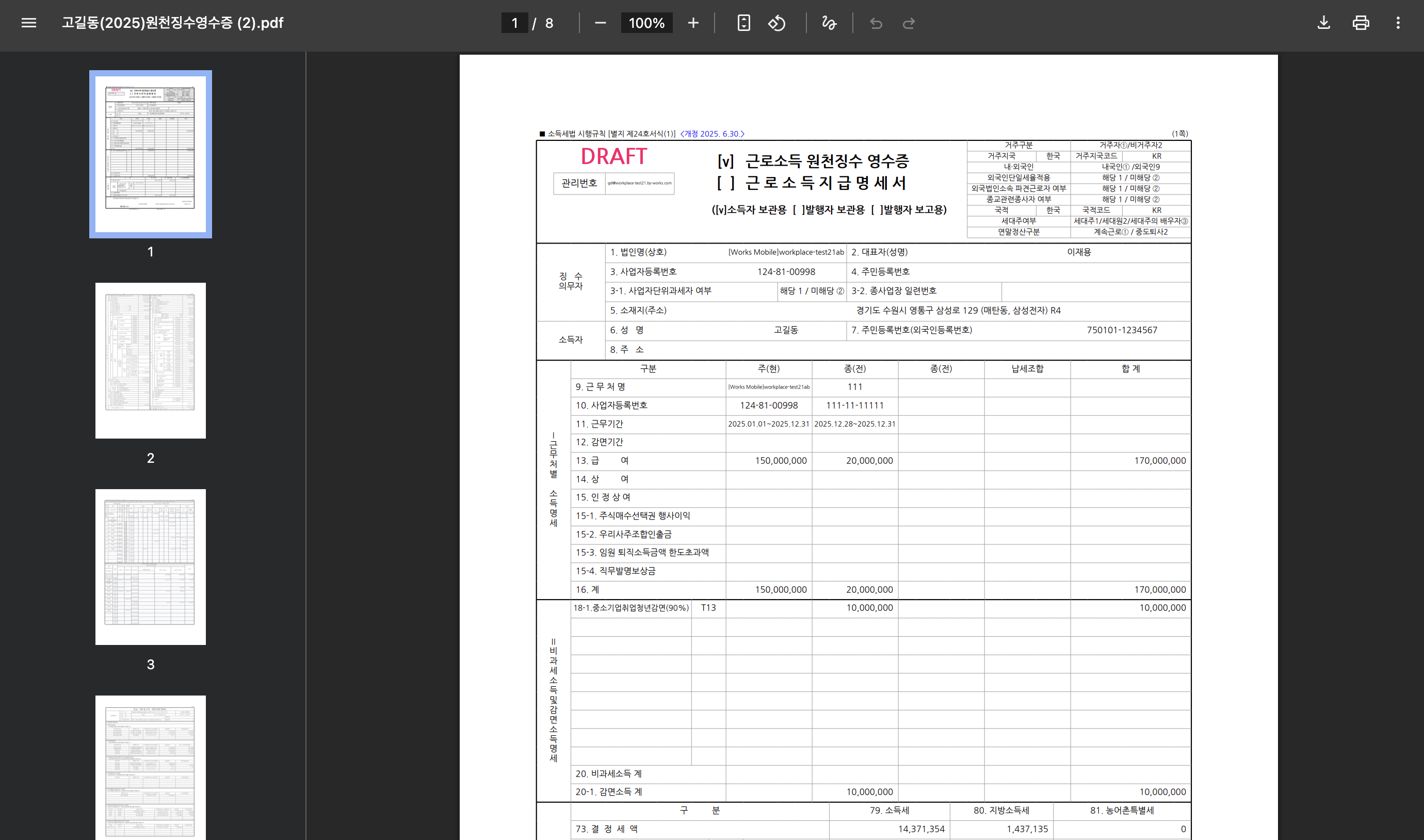Select the fourth page thumbnail
Screen dimensions: 1424x840
tap(151, 767)
